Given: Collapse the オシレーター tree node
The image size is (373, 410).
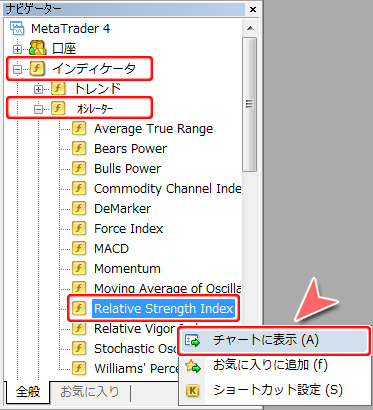Looking at the screenshot, I should [x=38, y=109].
